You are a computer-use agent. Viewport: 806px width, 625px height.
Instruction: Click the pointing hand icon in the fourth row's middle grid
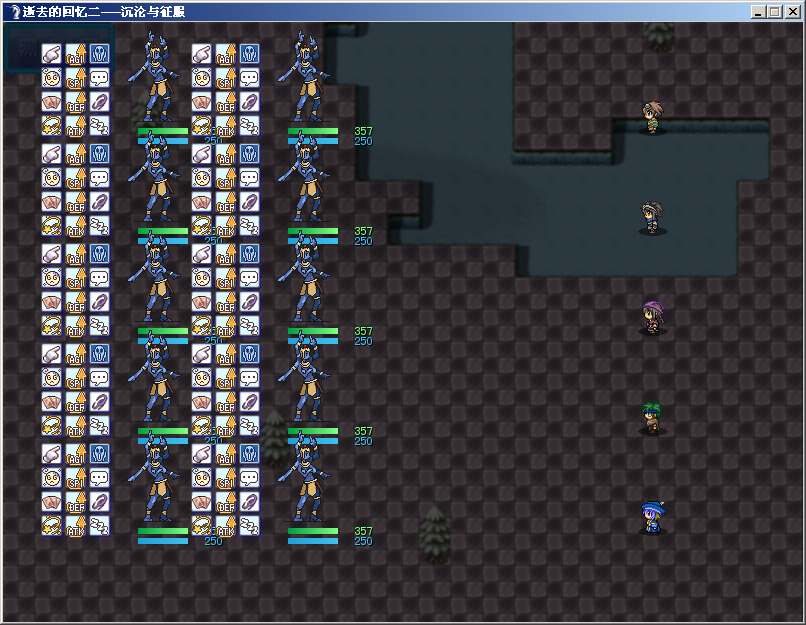pyautogui.click(x=202, y=354)
